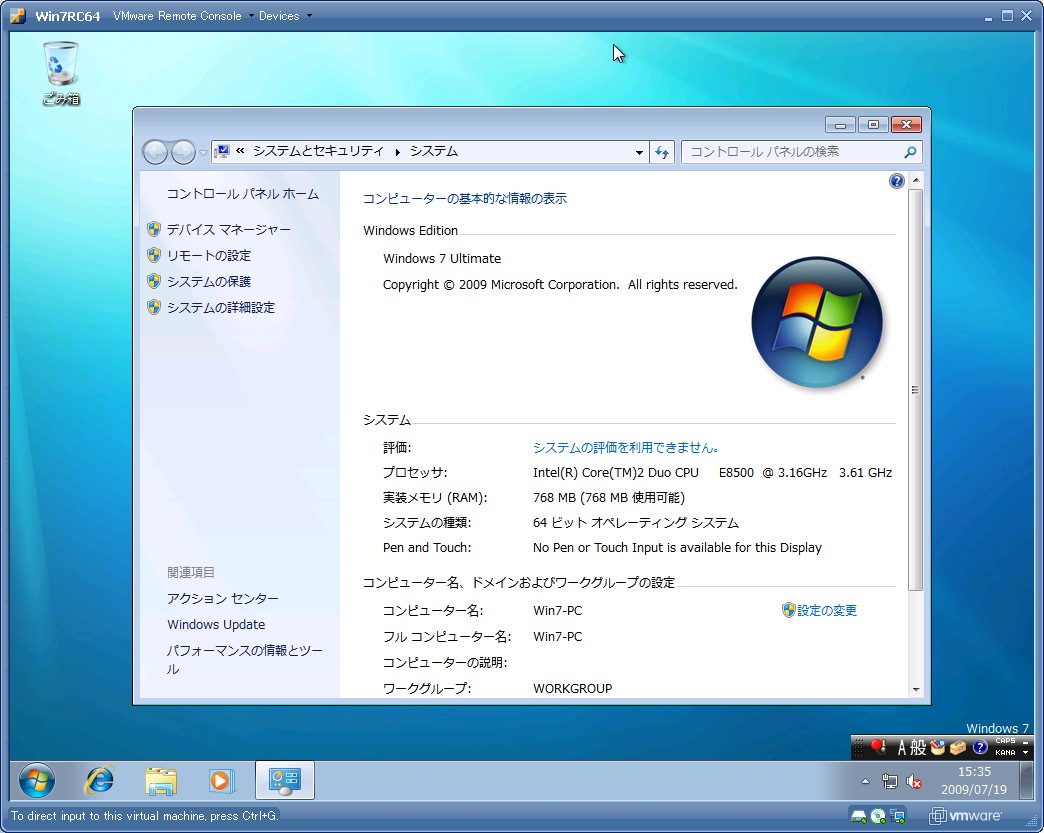The width and height of the screenshot is (1044, 833).
Task: Open the Recycle Bin (ごみ箱) desktop icon
Action: click(x=61, y=73)
